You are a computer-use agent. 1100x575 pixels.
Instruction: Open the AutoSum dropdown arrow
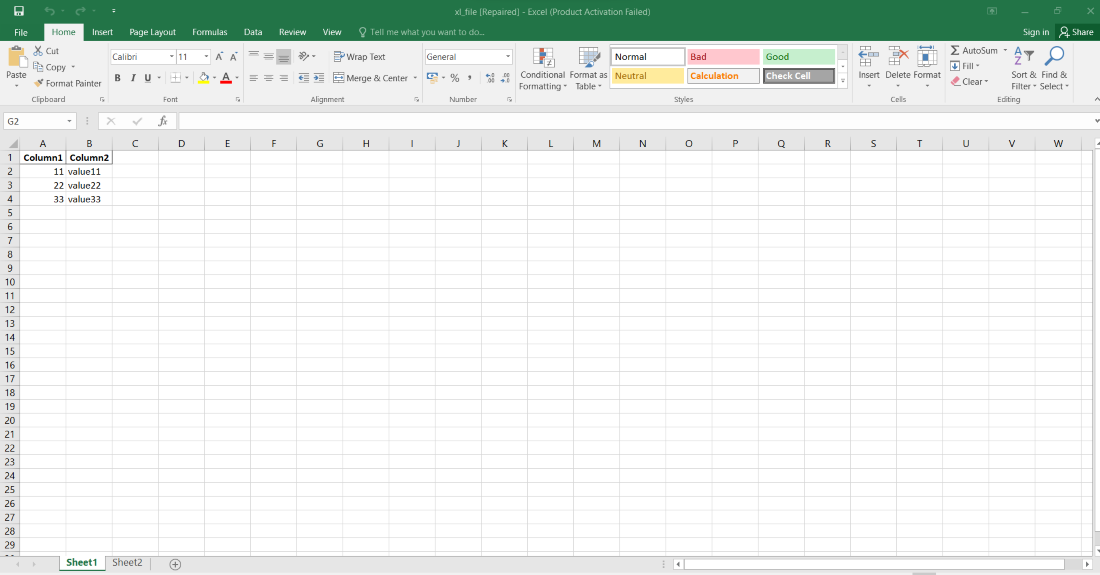[x=1005, y=50]
